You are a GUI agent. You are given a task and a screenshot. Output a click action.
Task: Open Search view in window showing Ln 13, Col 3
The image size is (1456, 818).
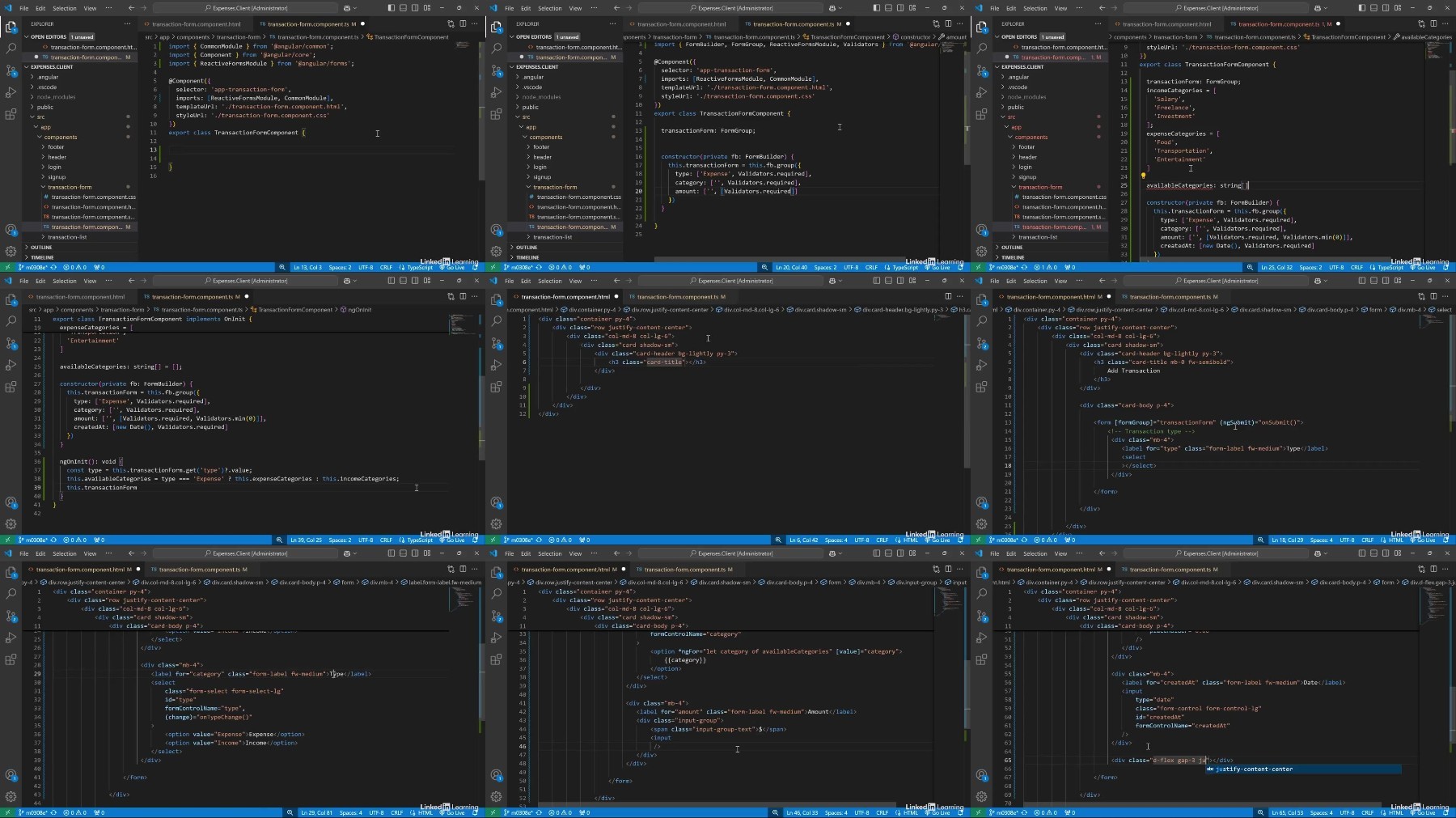(11, 49)
